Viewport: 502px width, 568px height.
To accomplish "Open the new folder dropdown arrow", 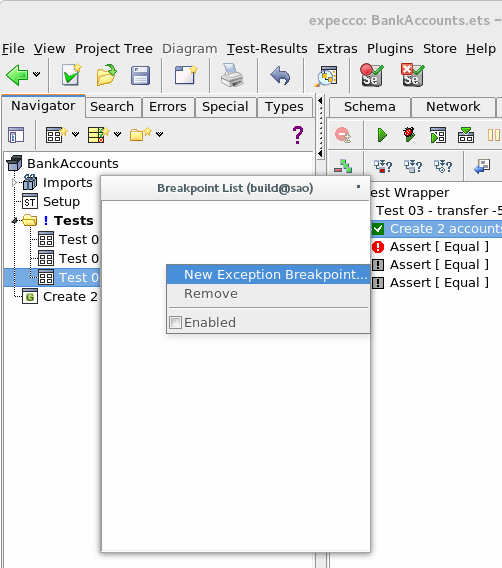I will point(159,134).
